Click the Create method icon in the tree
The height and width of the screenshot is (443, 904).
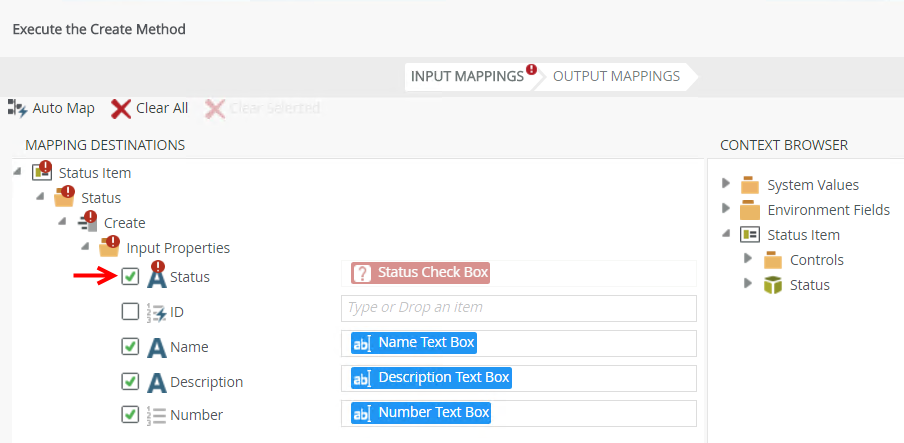point(88,222)
